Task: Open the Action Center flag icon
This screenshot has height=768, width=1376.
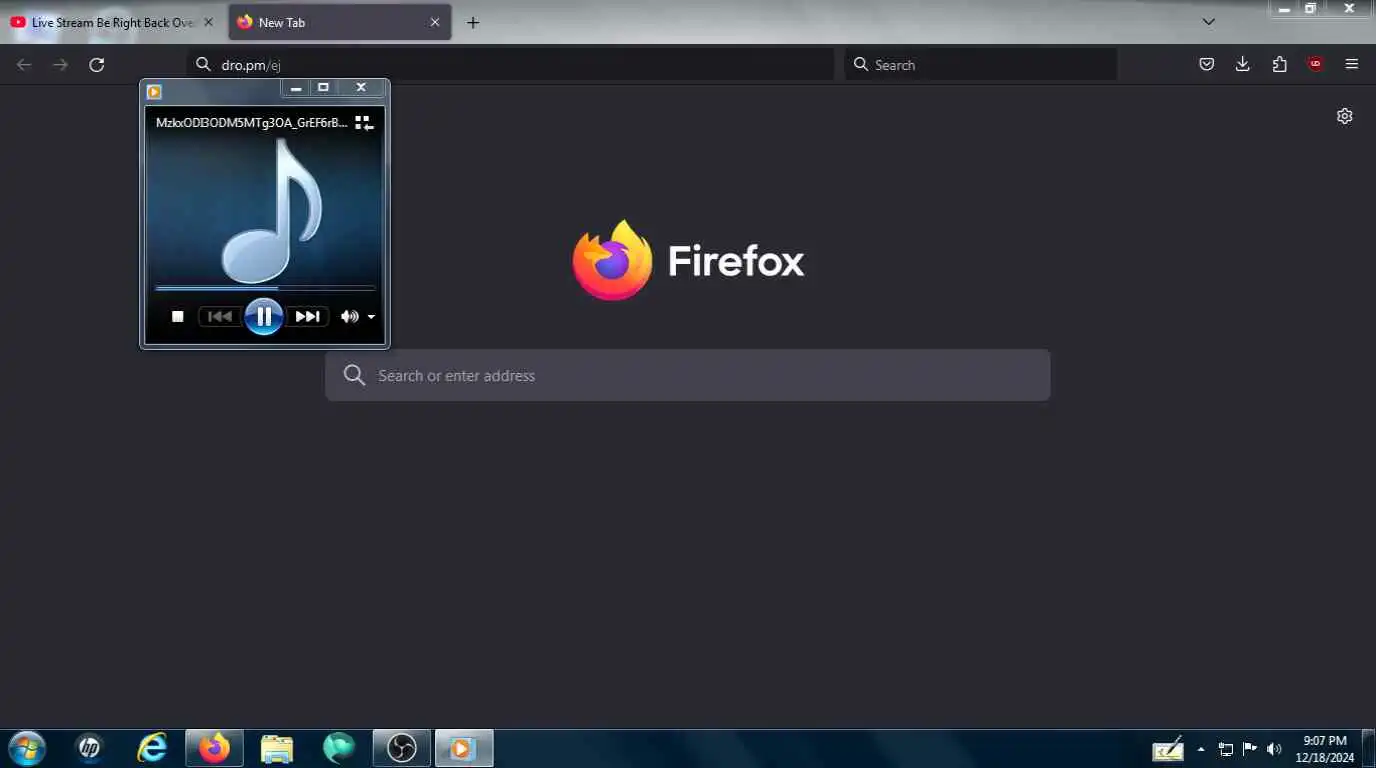Action: tap(1250, 749)
